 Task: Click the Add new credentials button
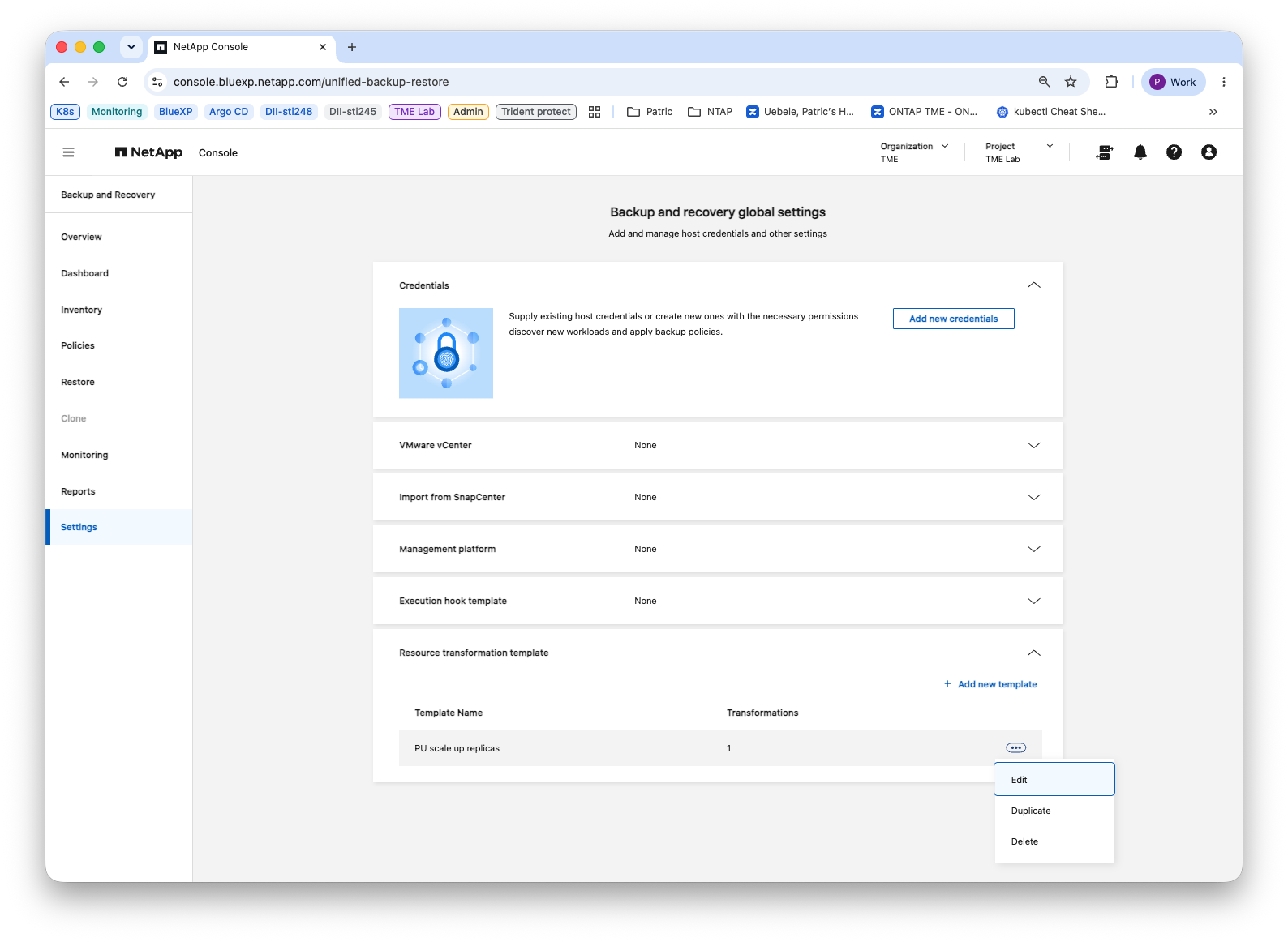(954, 319)
